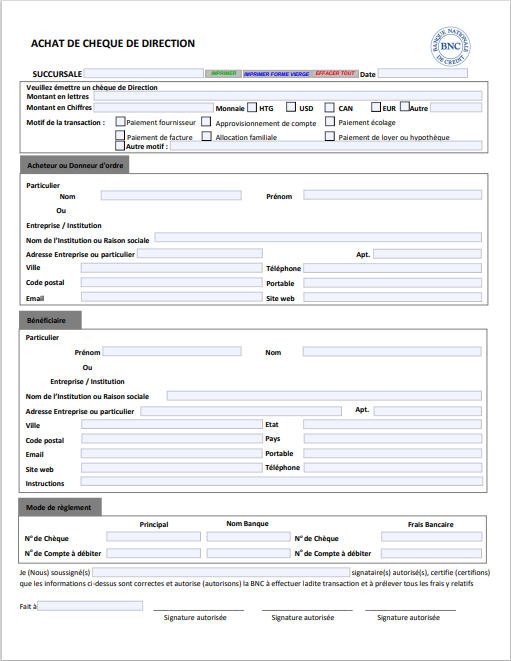Click Acheteur Nom de l'Institution field

[318, 237]
